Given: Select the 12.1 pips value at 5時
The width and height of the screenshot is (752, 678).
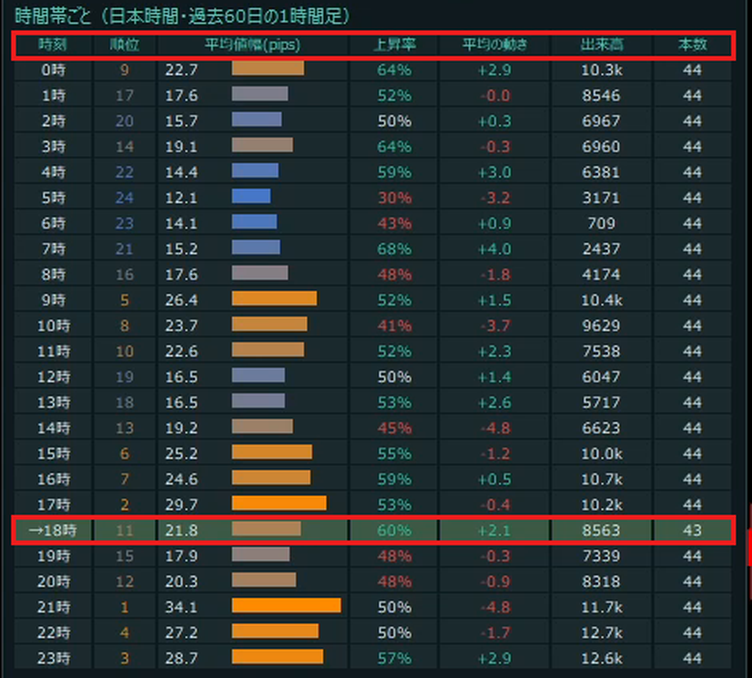Looking at the screenshot, I should 181,198.
